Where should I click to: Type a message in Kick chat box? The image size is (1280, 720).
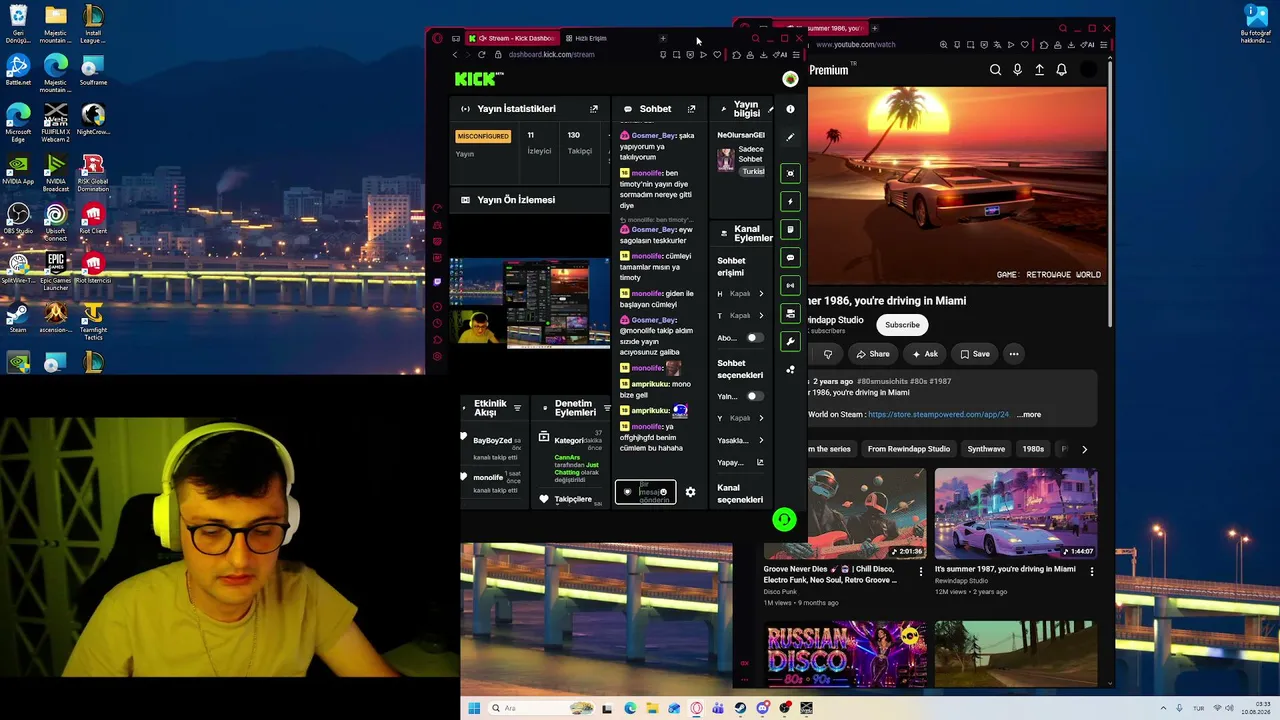pyautogui.click(x=645, y=492)
